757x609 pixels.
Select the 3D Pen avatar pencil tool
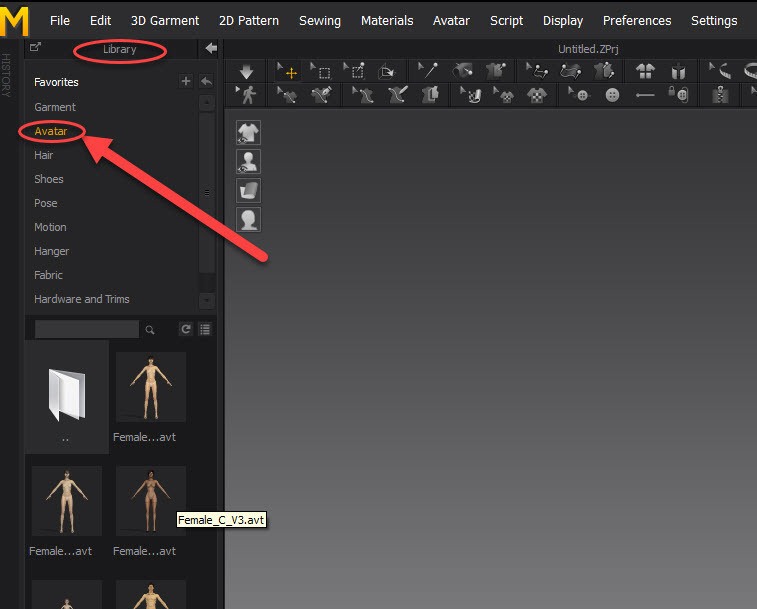(397, 95)
